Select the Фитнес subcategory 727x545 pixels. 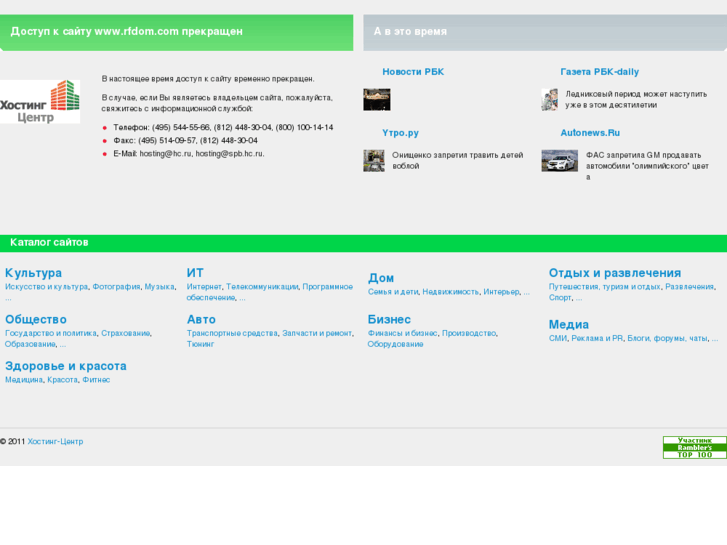96,379
